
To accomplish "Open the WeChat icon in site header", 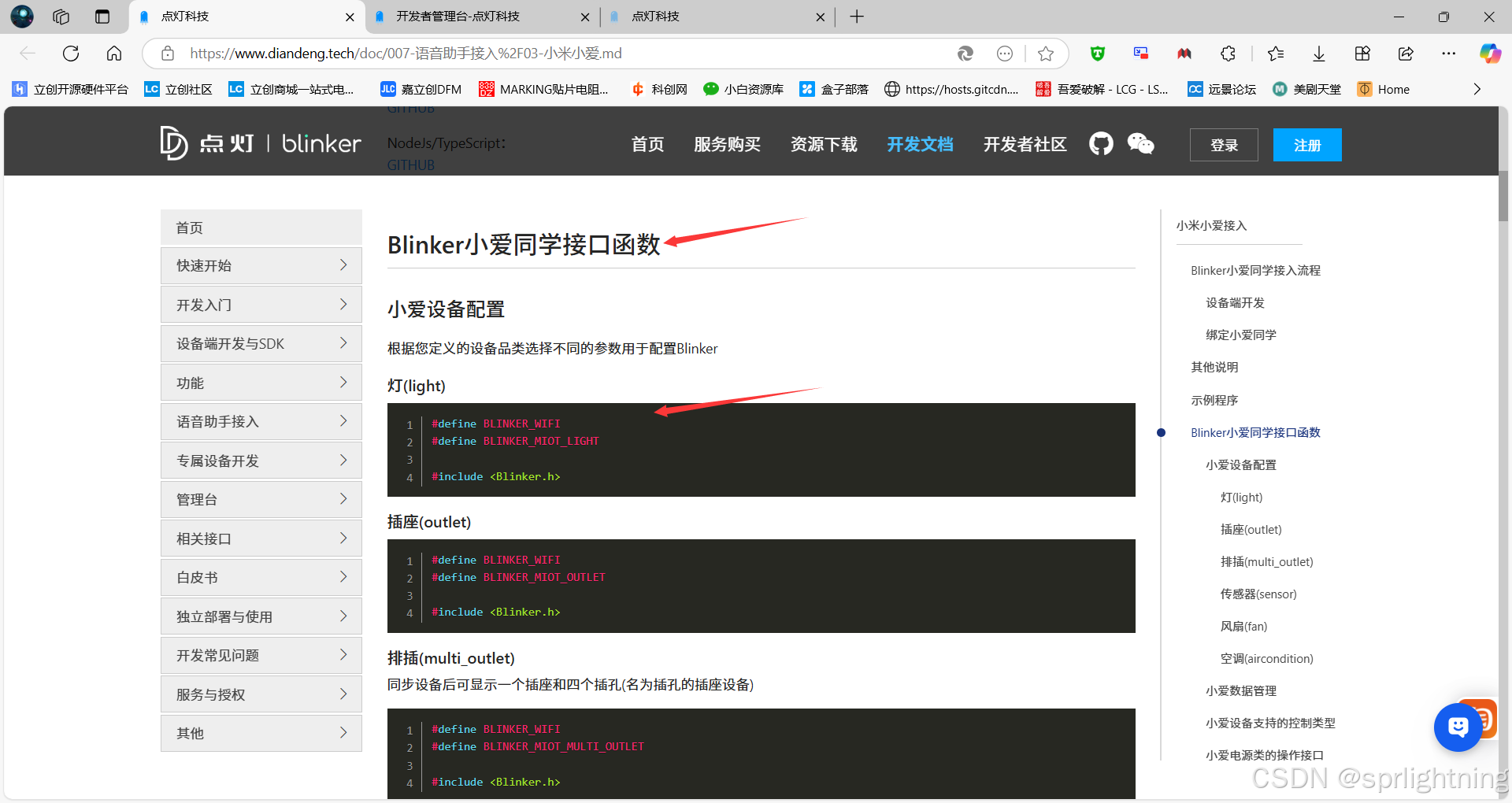I will (x=1140, y=144).
